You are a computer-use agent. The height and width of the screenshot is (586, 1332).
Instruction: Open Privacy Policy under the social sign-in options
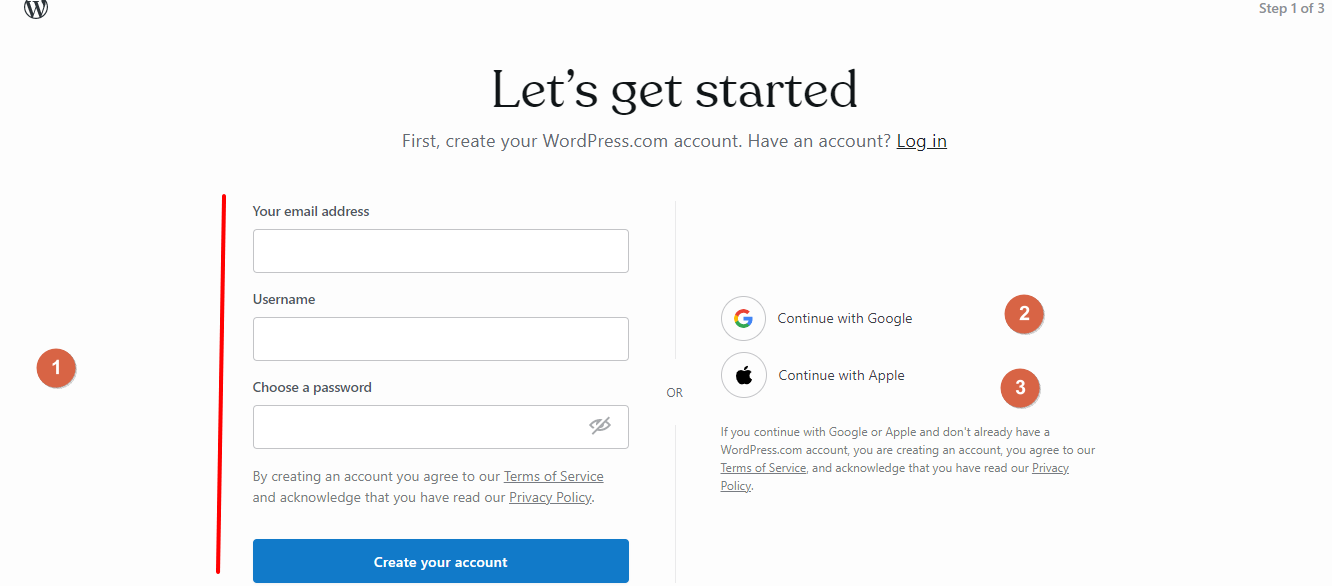pyautogui.click(x=1050, y=468)
